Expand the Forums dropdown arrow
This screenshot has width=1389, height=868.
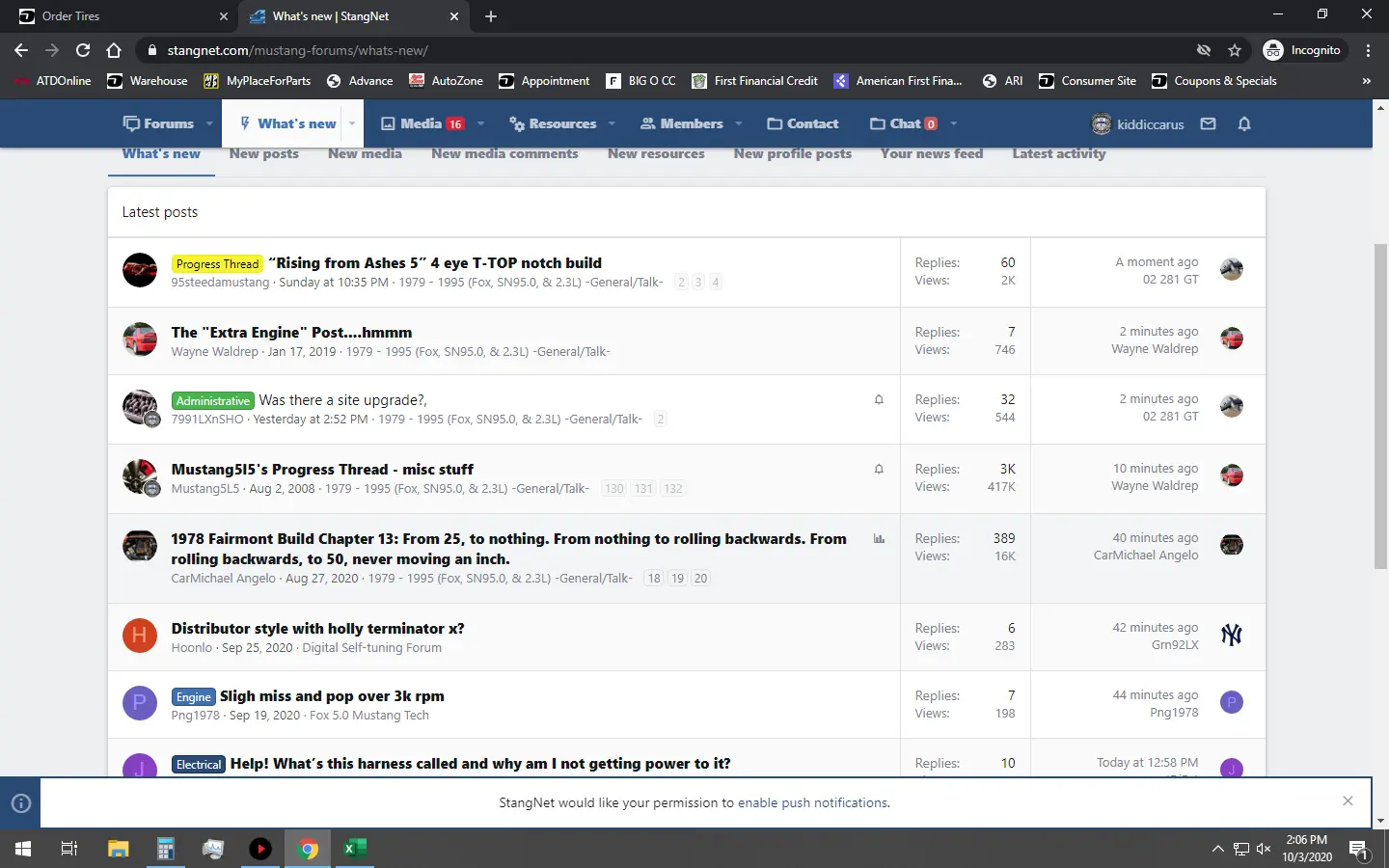pyautogui.click(x=209, y=123)
